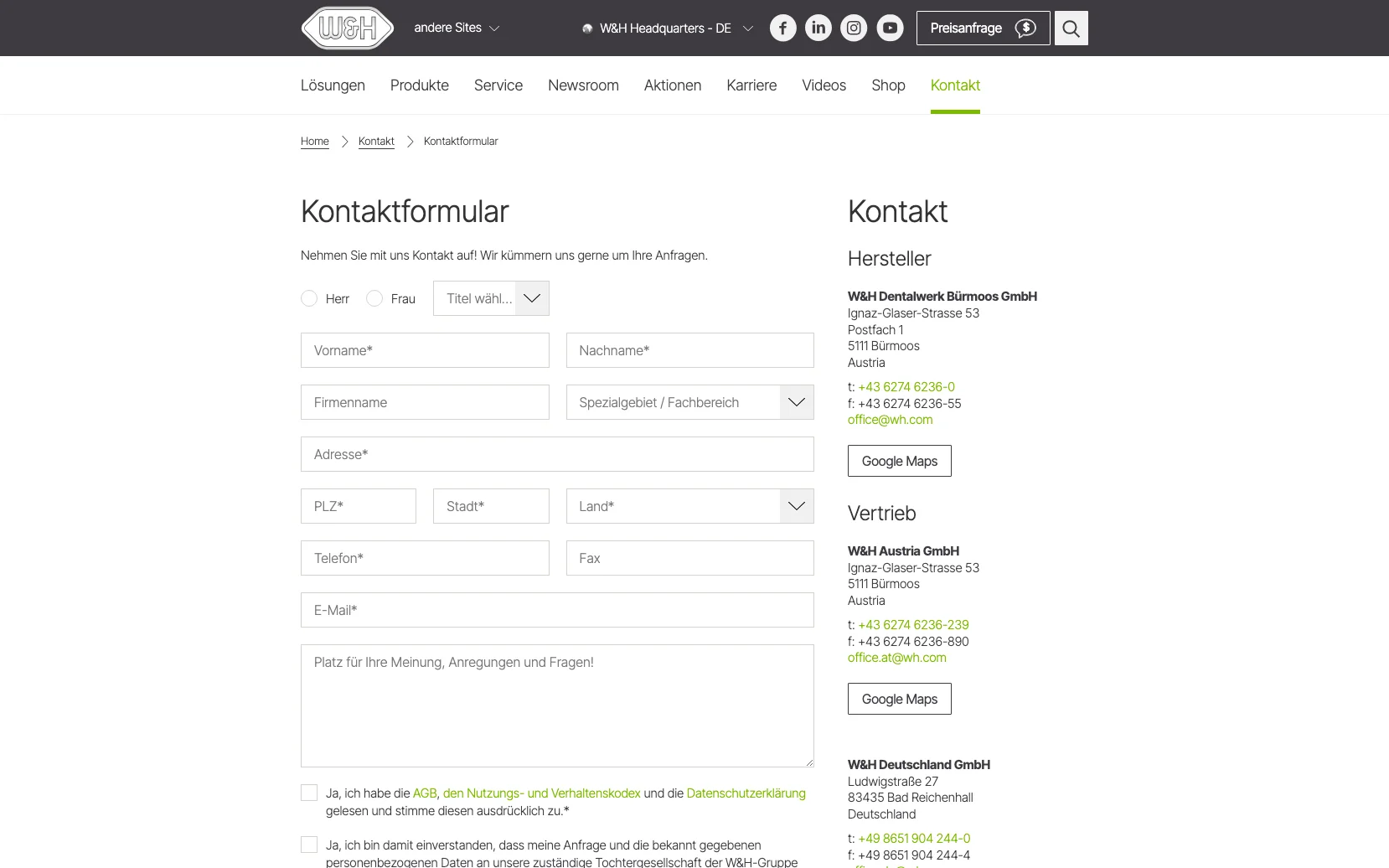Open the LinkedIn icon
Viewport: 1389px width, 868px height.
click(x=818, y=28)
